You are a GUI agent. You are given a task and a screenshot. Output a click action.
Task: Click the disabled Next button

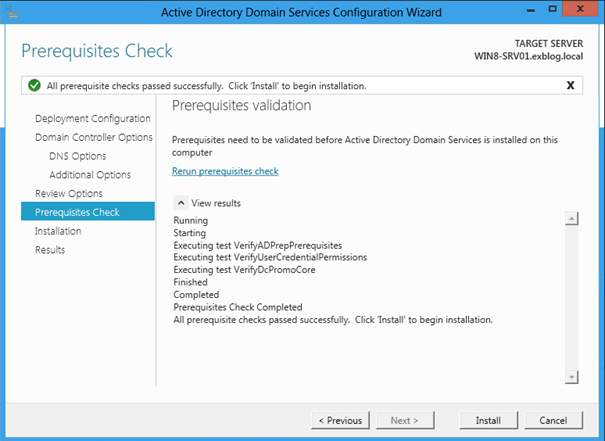click(405, 420)
